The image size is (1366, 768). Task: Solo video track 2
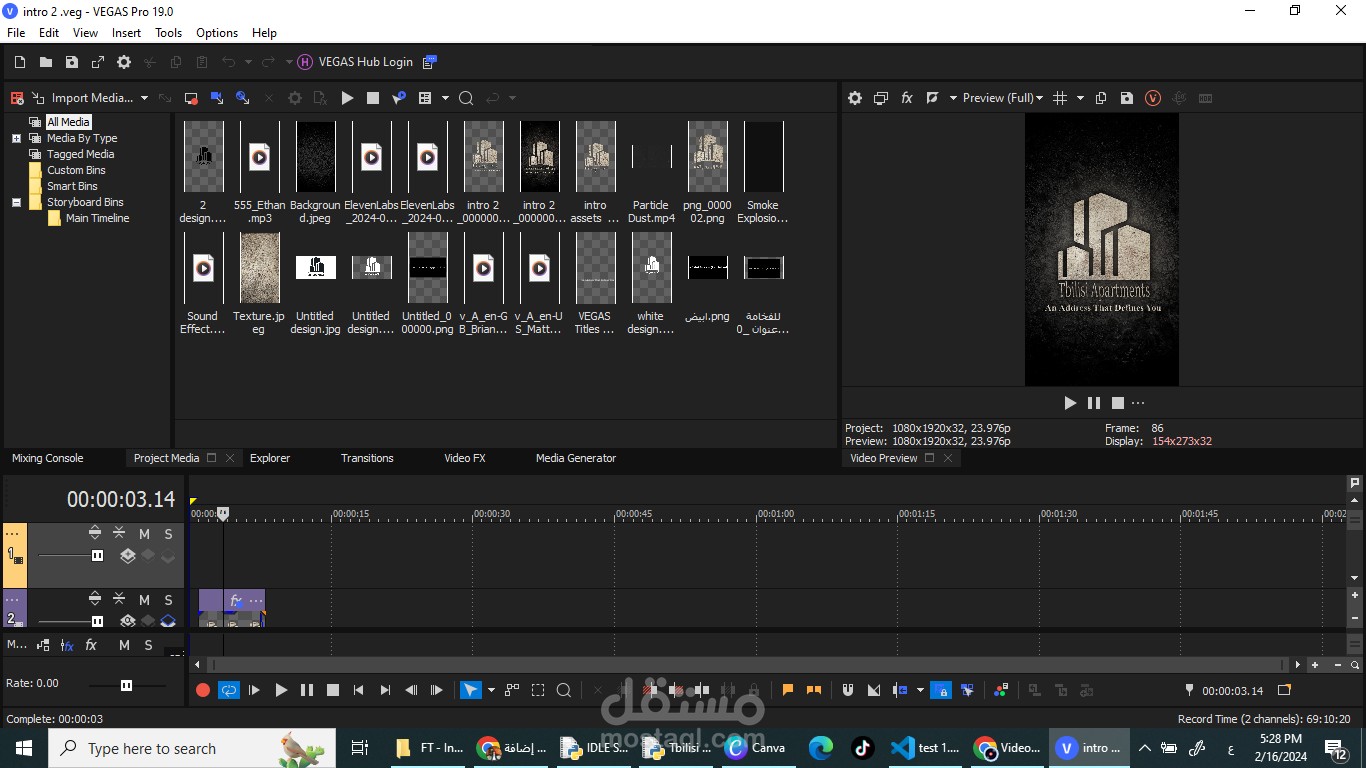[x=168, y=600]
